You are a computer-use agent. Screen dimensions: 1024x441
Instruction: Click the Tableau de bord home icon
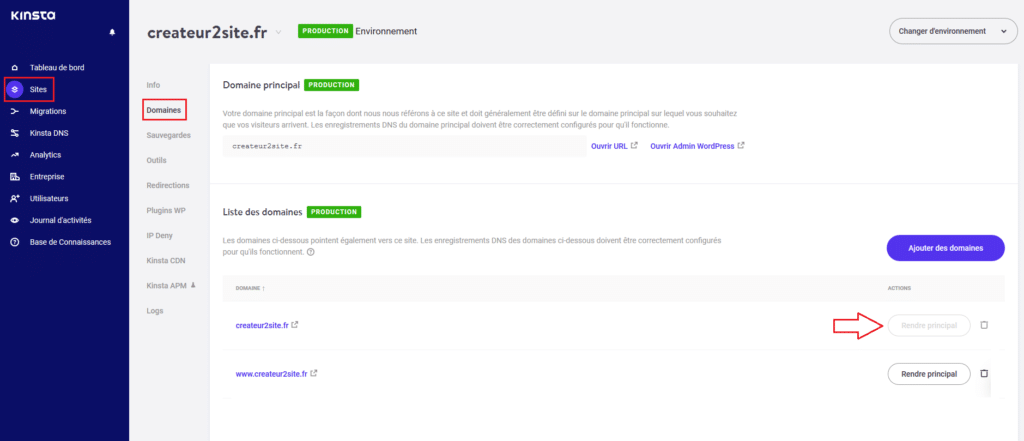(x=14, y=67)
